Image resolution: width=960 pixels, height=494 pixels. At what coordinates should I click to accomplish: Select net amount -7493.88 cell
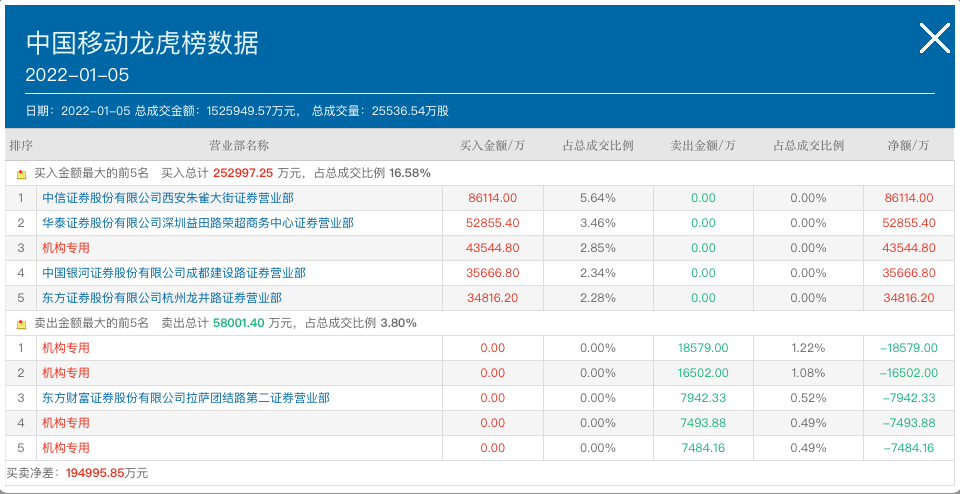tap(909, 423)
